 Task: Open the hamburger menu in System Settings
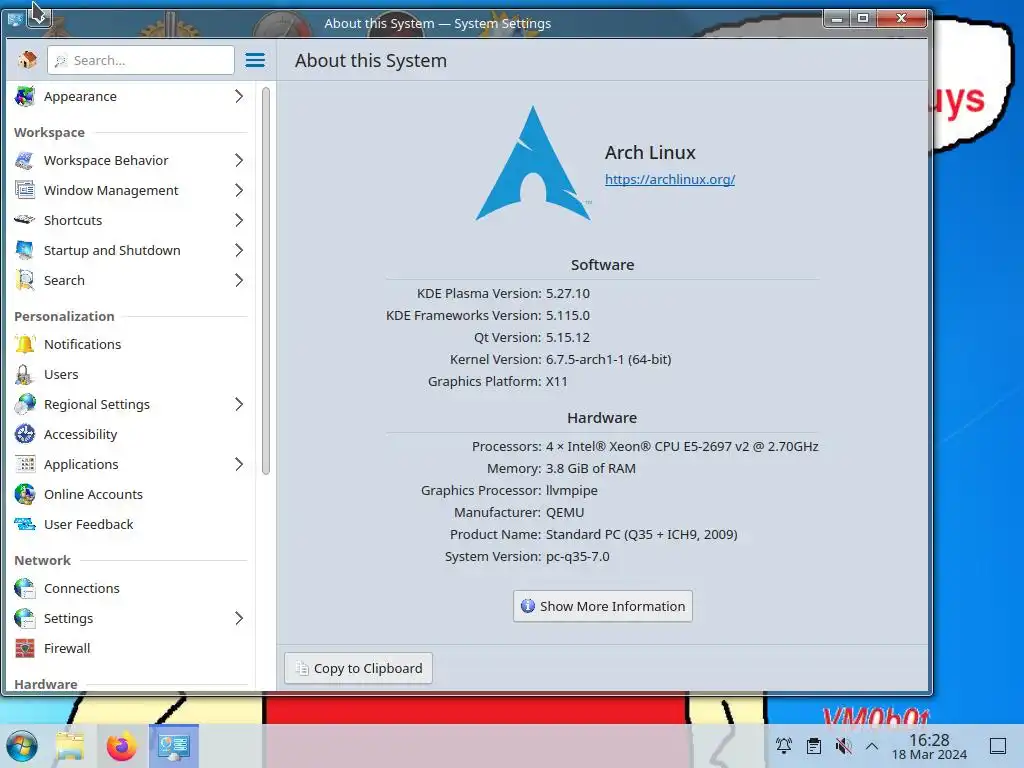coord(255,60)
